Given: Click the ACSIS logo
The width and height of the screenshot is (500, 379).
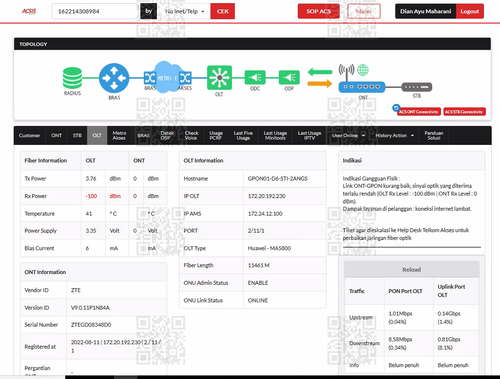Looking at the screenshot, I should (x=29, y=11).
